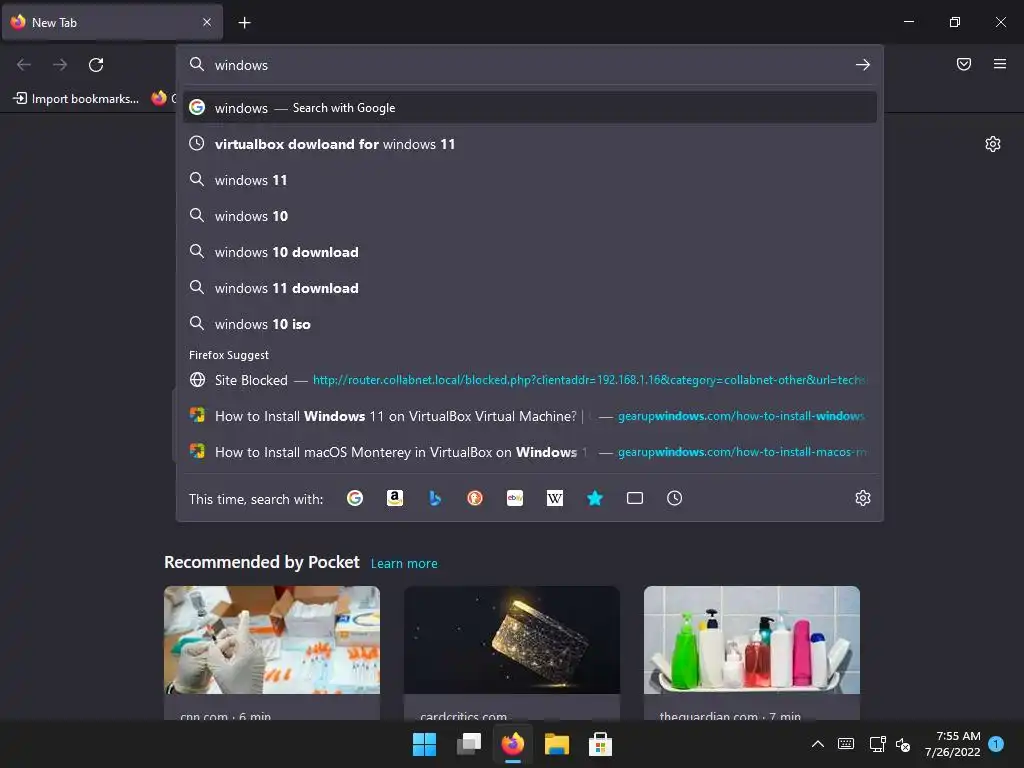The height and width of the screenshot is (768, 1024).
Task: Open the cardcritics.com Pocket story thumbnail
Action: [x=512, y=639]
